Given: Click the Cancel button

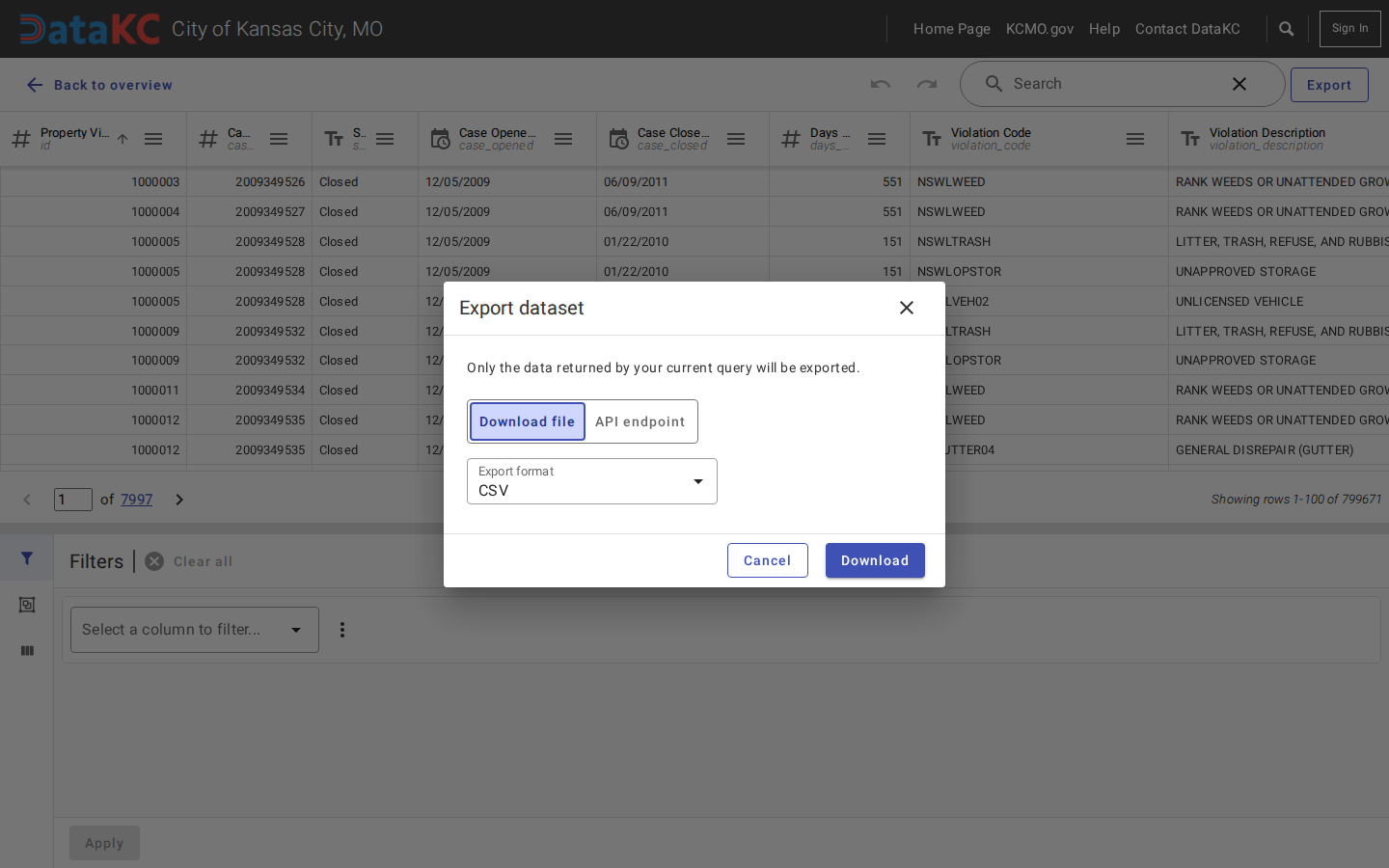Looking at the screenshot, I should (768, 560).
